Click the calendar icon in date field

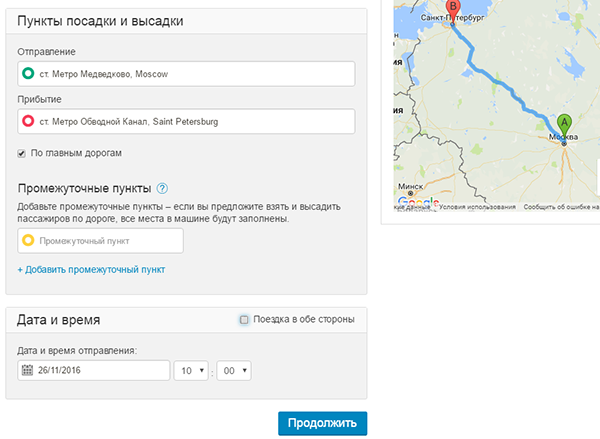click(27, 371)
